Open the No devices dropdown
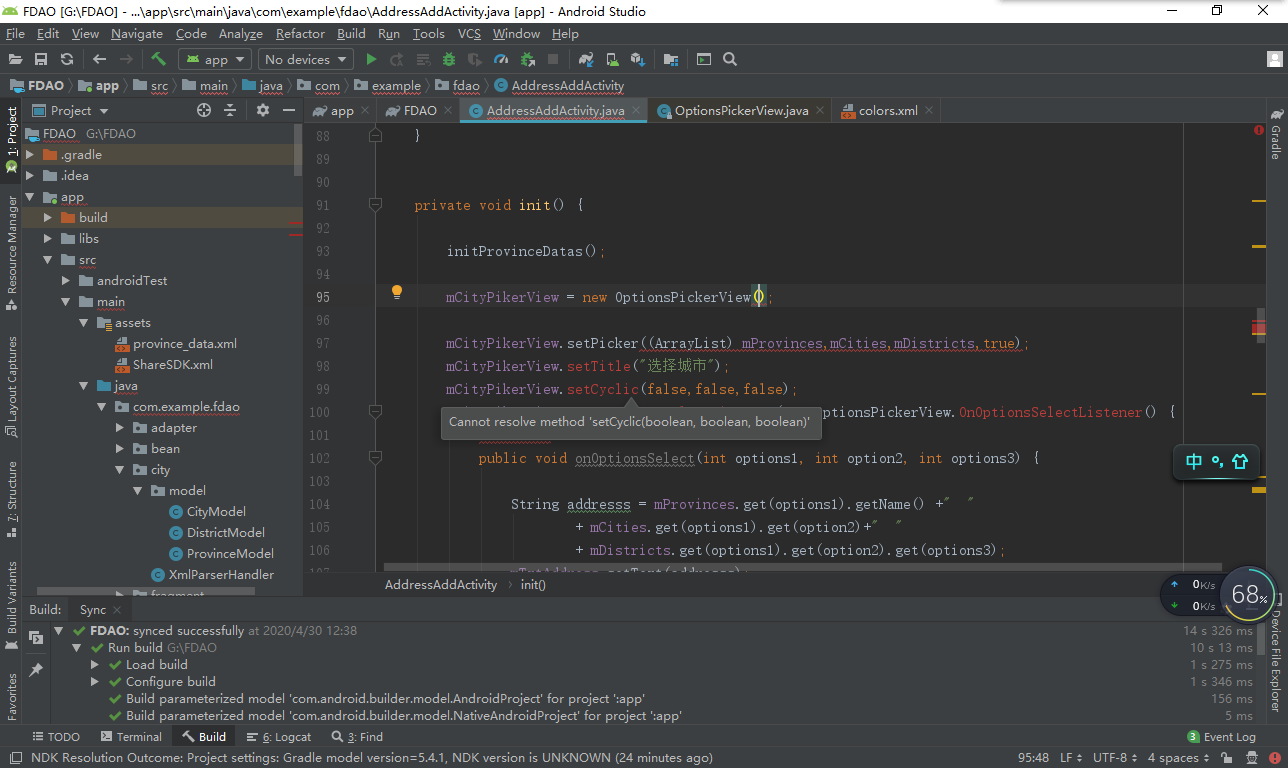 [x=305, y=59]
